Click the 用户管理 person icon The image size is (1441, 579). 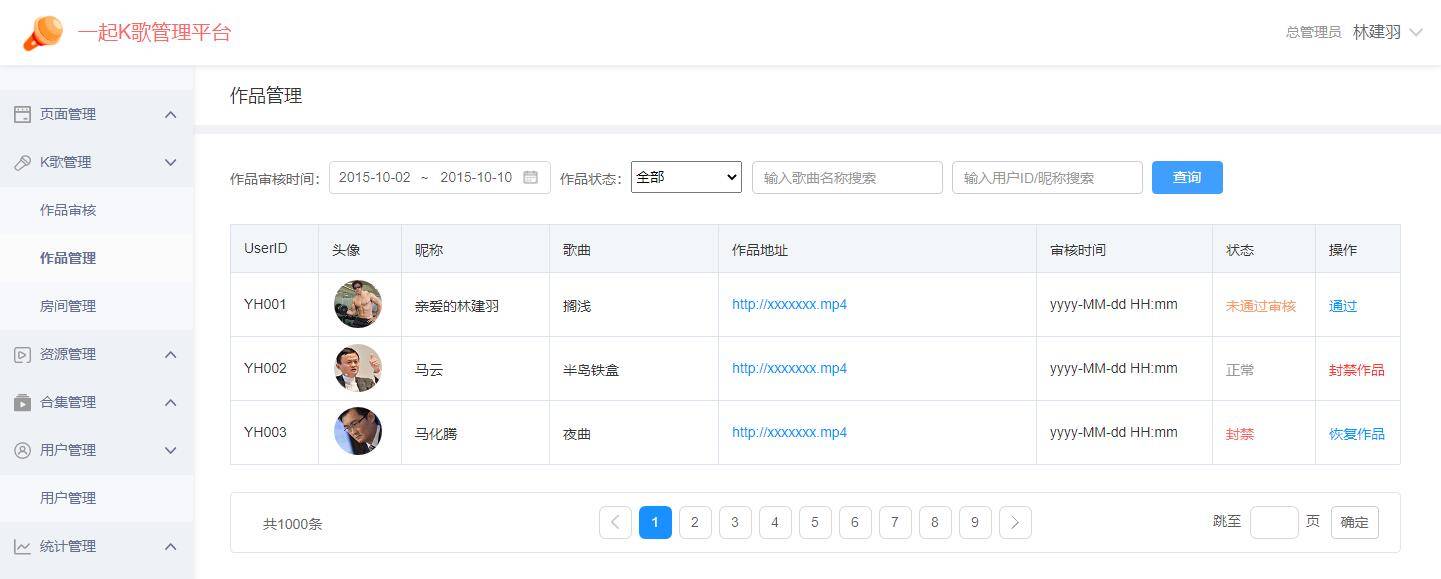[x=22, y=450]
